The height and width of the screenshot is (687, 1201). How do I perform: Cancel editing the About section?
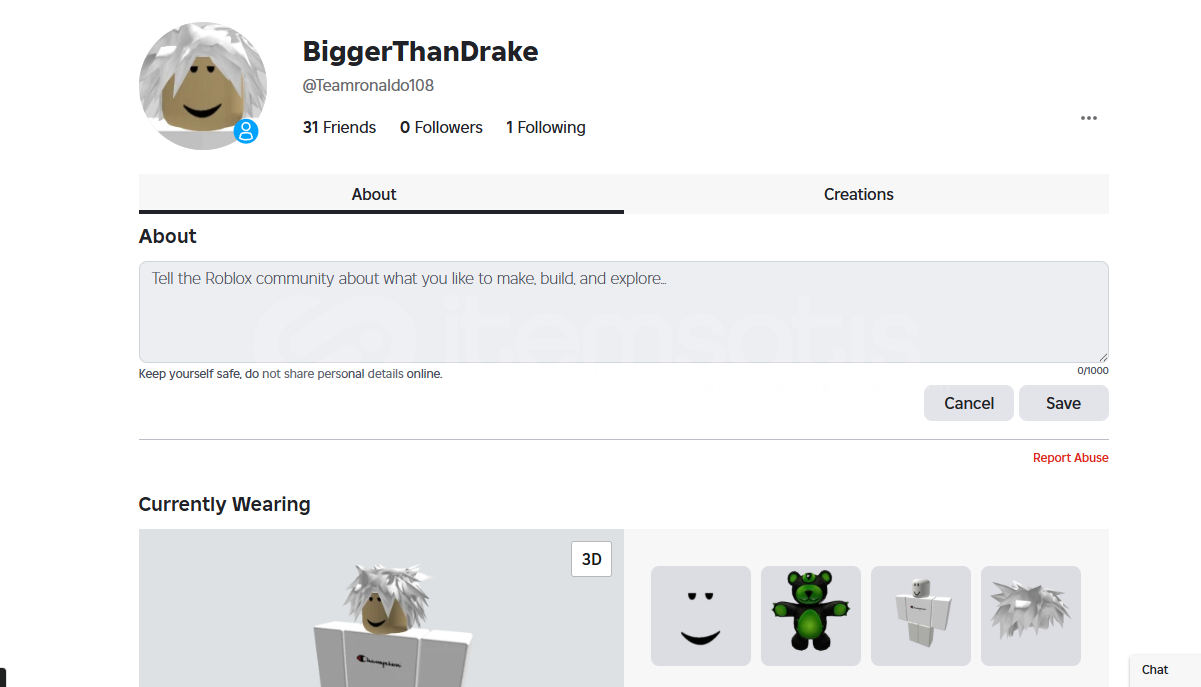969,403
